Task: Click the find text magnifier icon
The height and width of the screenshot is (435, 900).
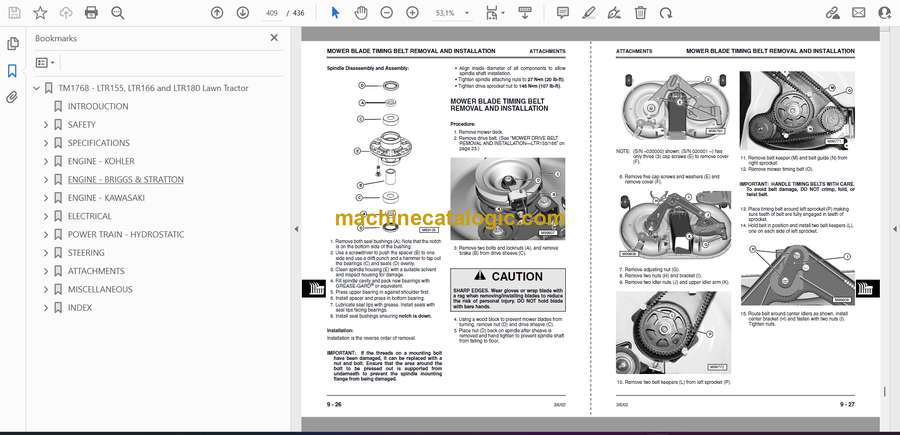Action: [118, 13]
